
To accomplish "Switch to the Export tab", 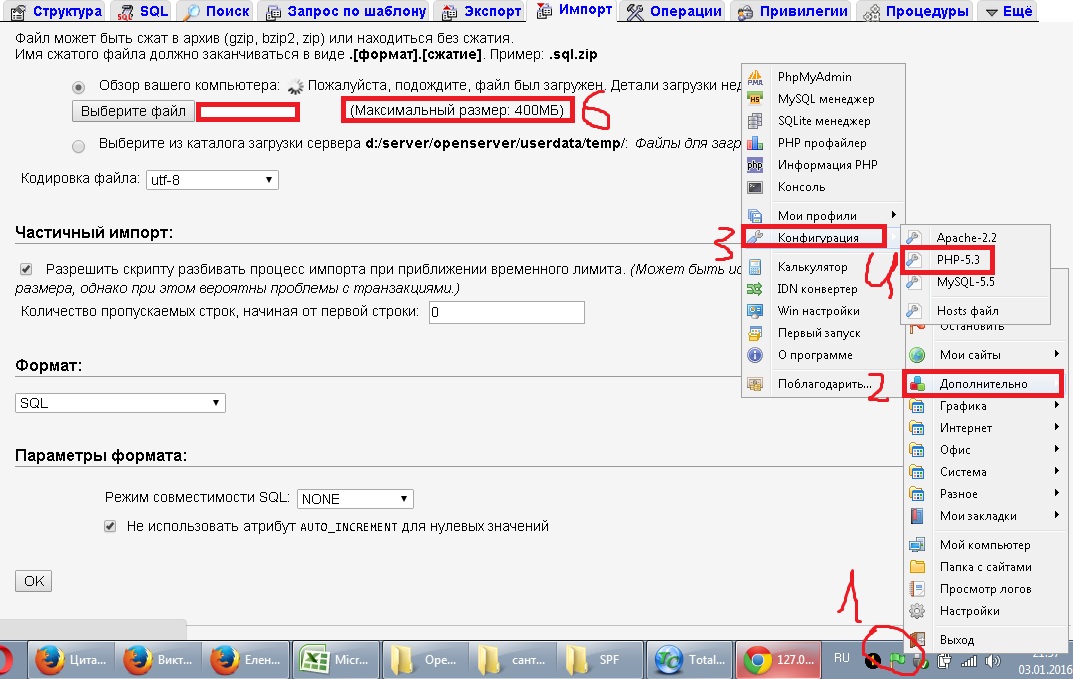I will click(483, 11).
